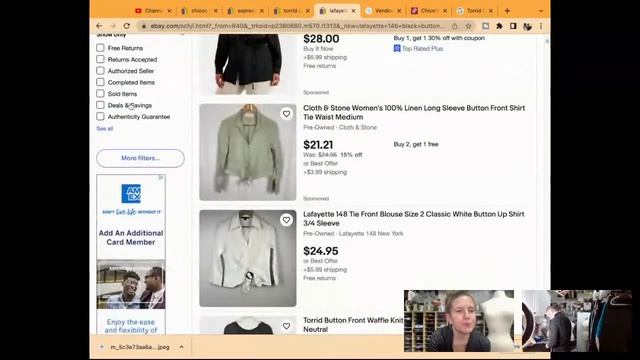Add the Lafayette 148 blouse to watchlist

[287, 220]
